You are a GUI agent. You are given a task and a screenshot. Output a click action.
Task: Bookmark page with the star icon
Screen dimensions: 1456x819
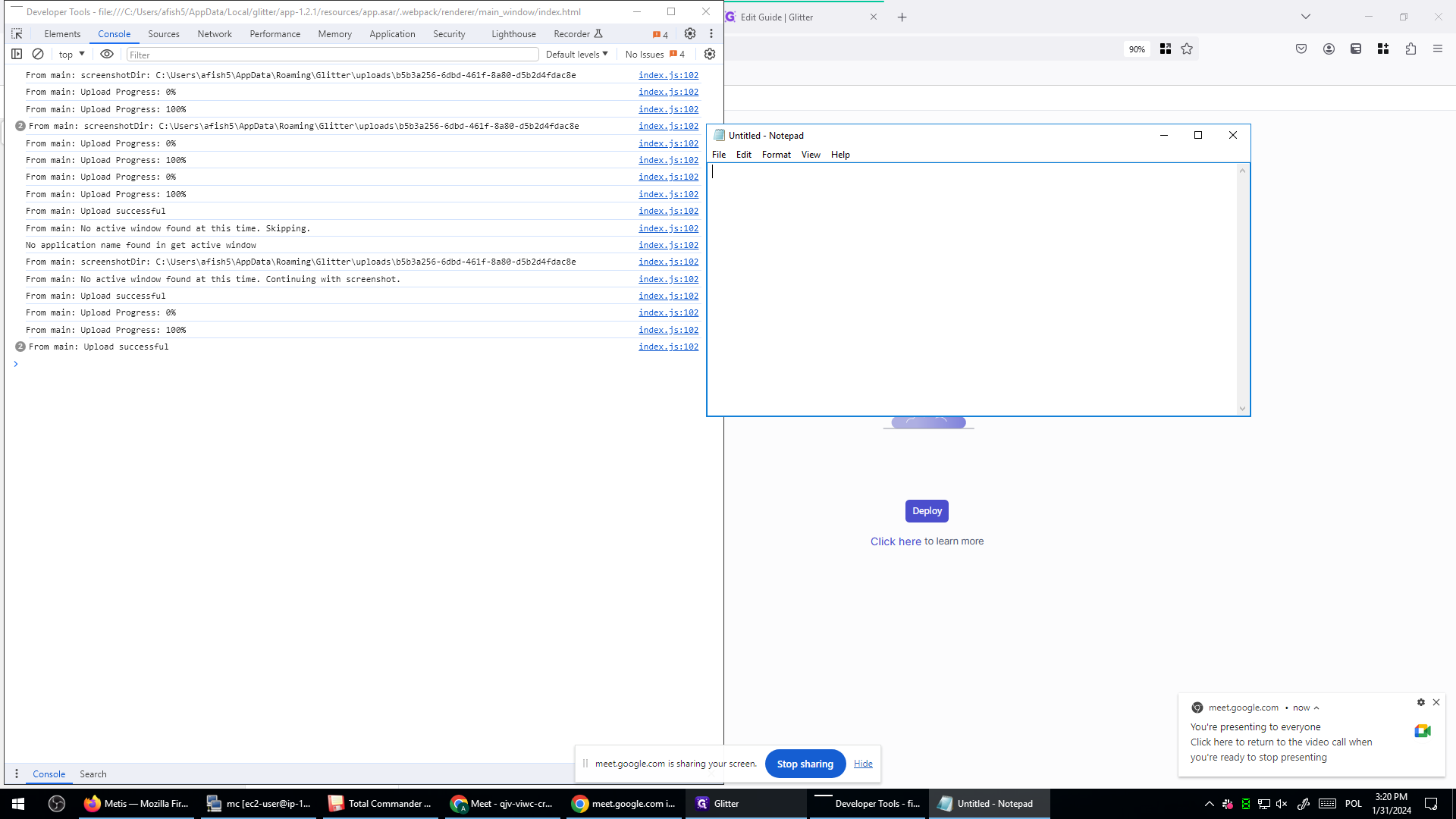click(1187, 49)
